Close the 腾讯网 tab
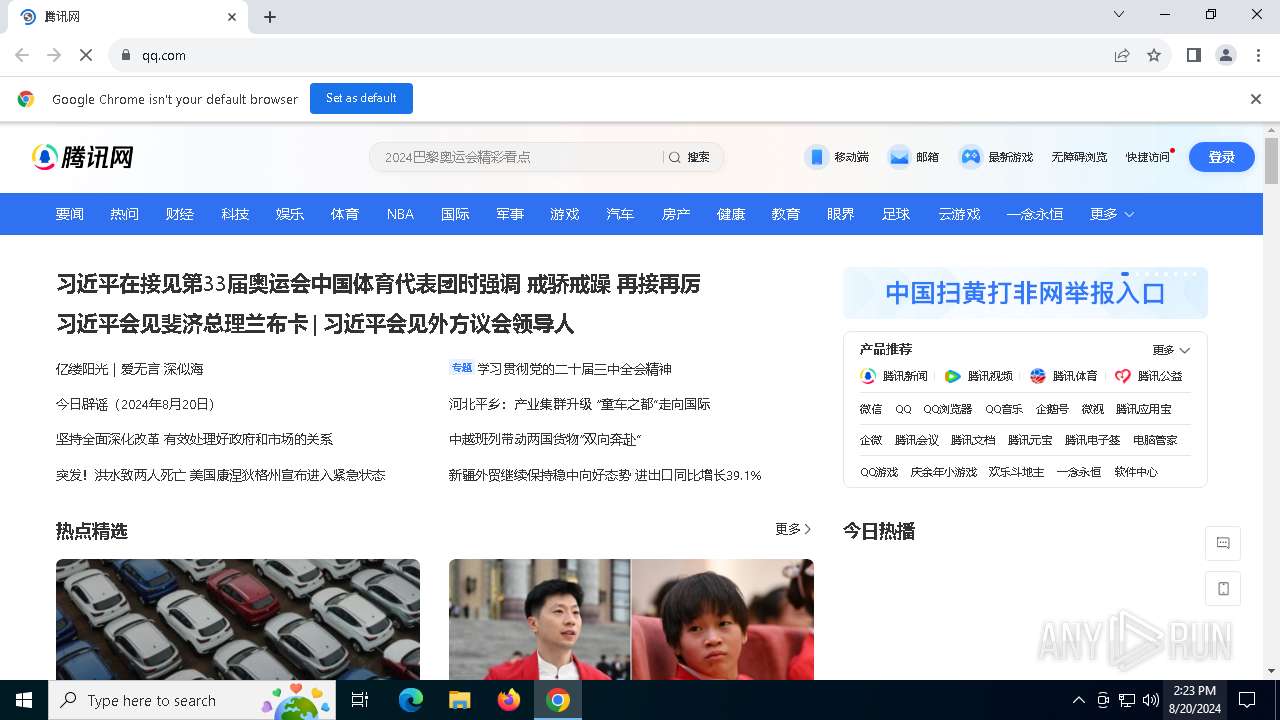Viewport: 1280px width, 720px height. [x=232, y=17]
